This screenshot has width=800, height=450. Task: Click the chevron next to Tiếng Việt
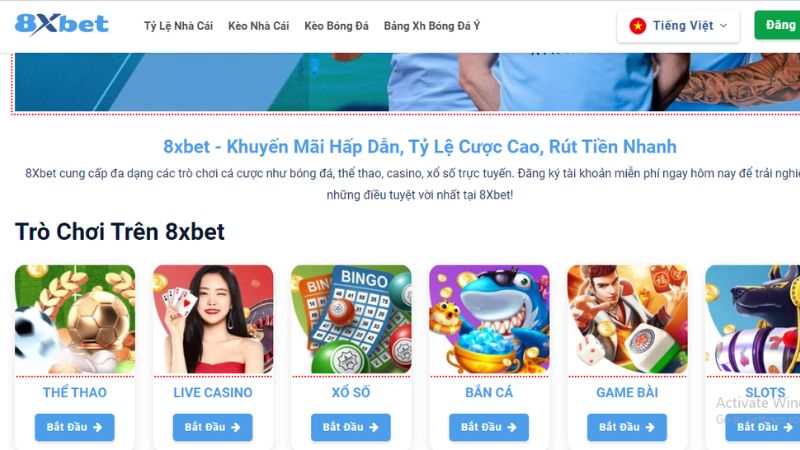click(723, 26)
